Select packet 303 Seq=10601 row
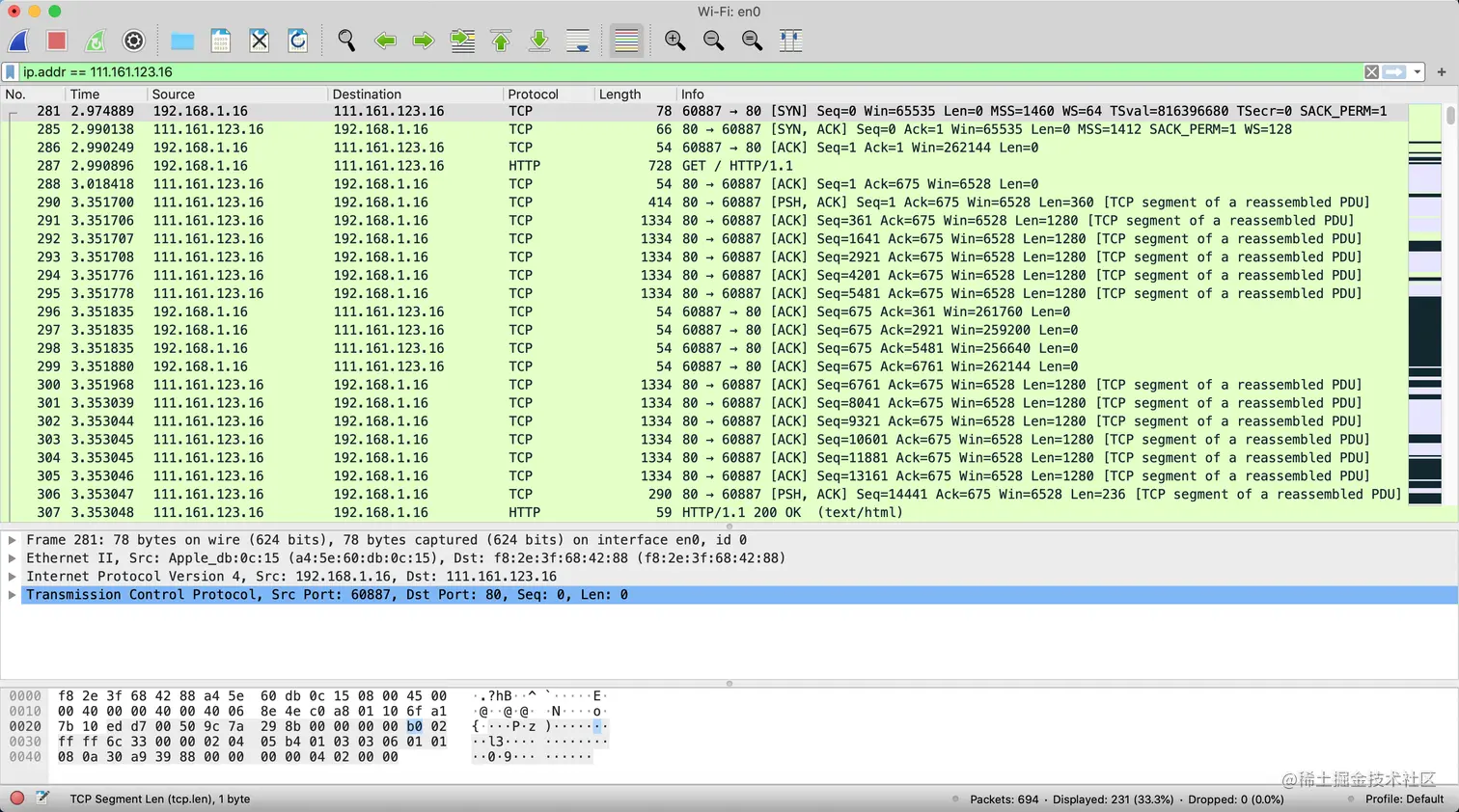Image resolution: width=1459 pixels, height=812 pixels. tap(704, 440)
